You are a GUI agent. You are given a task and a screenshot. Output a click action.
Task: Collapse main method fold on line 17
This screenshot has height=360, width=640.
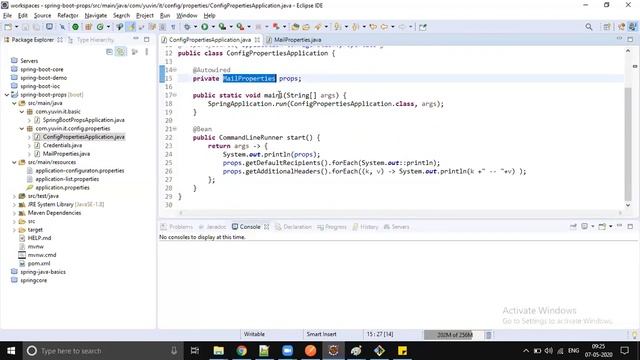175,95
